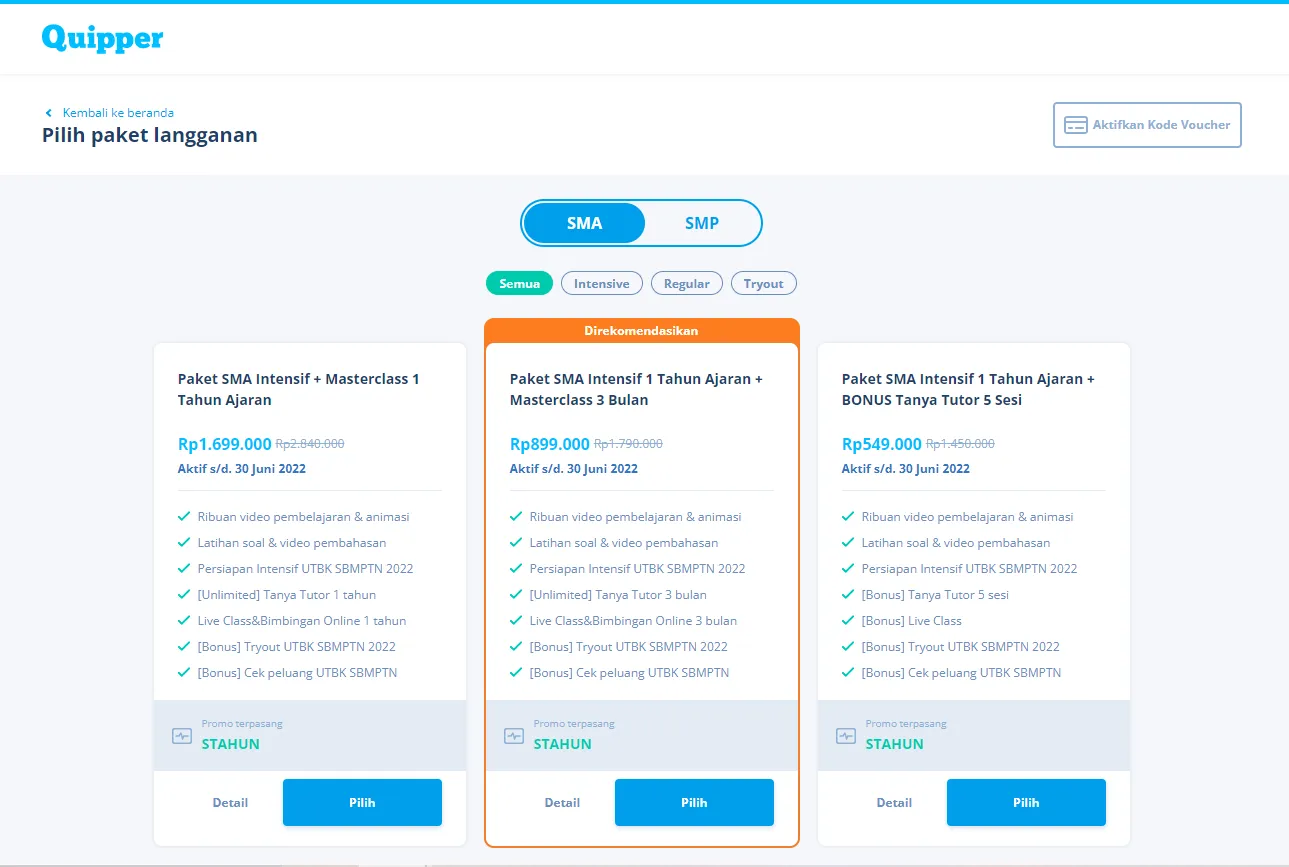This screenshot has width=1289, height=867.
Task: View Detail of the Rp899.000 package
Action: coord(562,802)
